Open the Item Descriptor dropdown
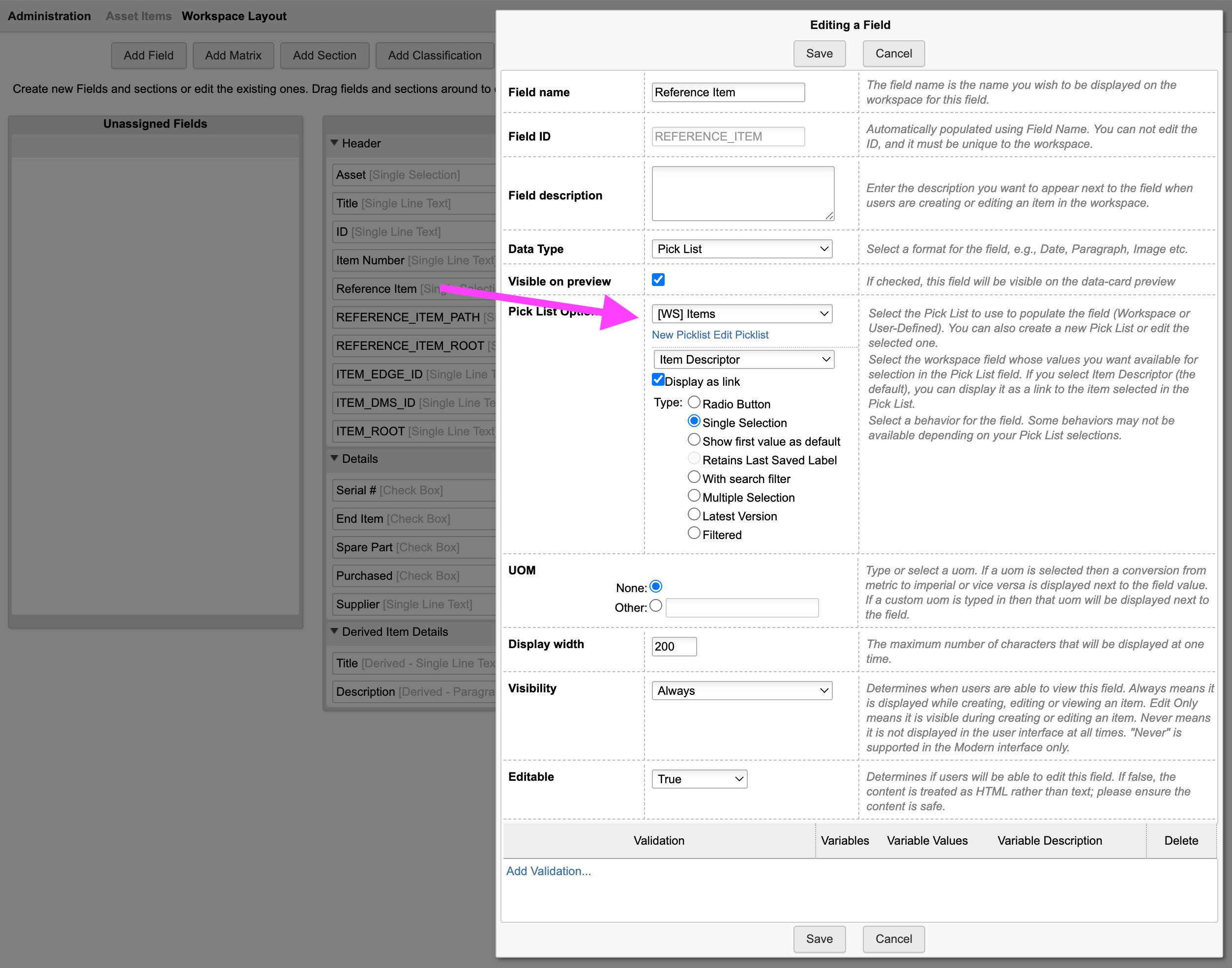This screenshot has width=1232, height=968. click(x=743, y=359)
